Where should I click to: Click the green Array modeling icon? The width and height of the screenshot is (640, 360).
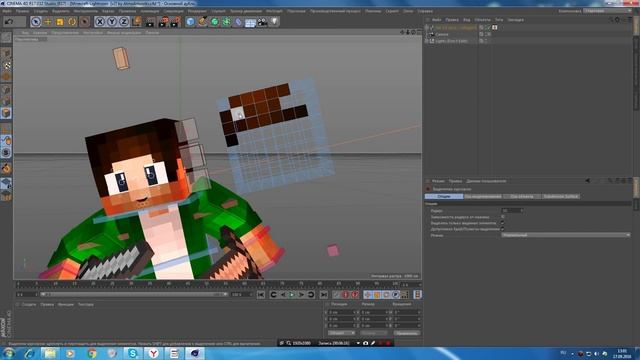226,22
